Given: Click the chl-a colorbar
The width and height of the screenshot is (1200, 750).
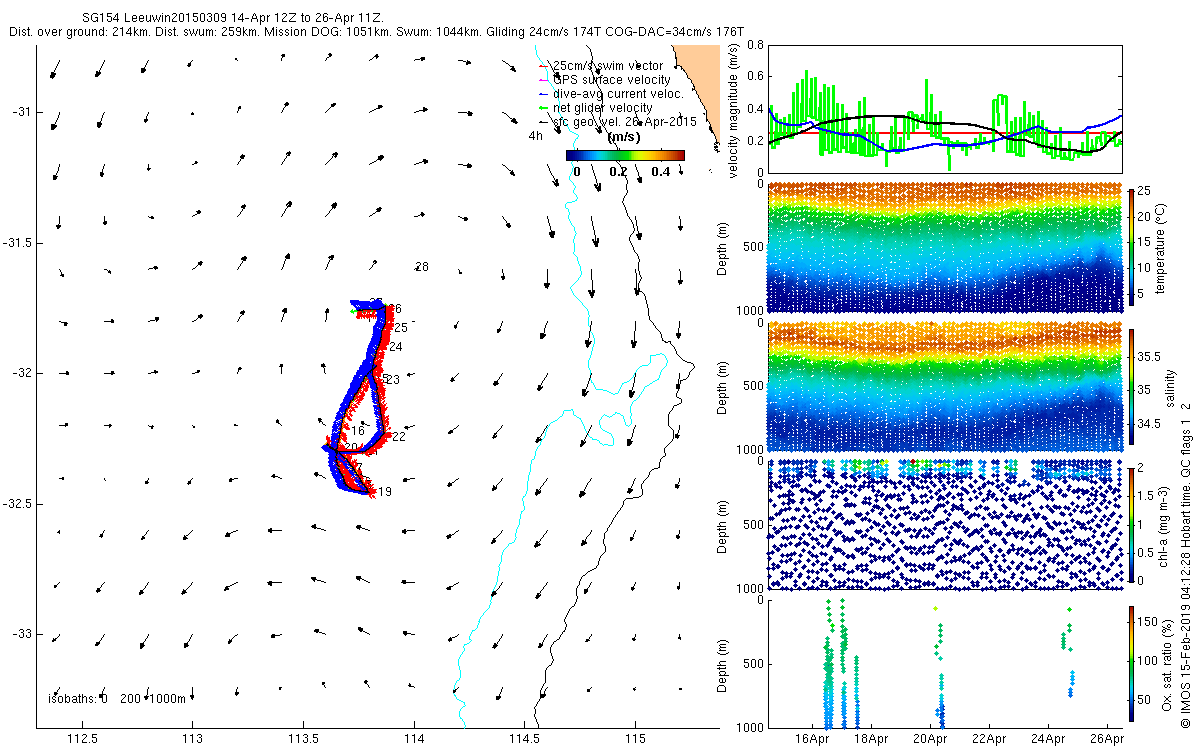Looking at the screenshot, I should (x=1132, y=524).
